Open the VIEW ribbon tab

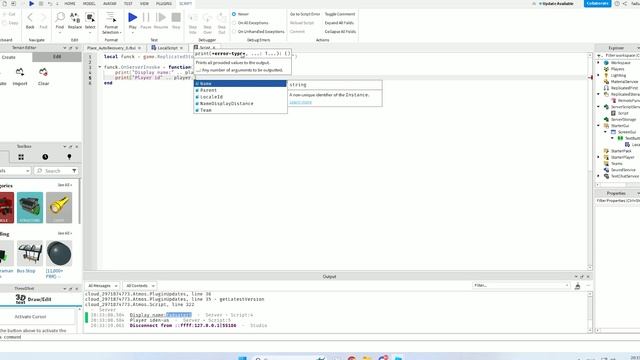click(144, 4)
